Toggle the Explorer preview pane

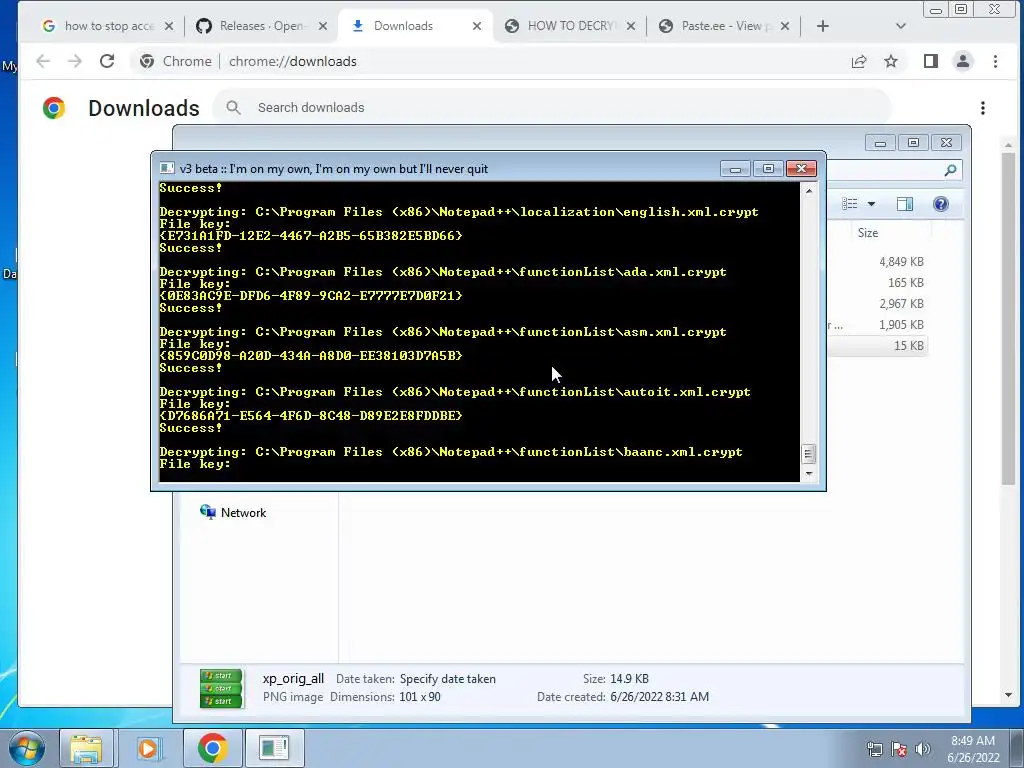click(x=905, y=204)
